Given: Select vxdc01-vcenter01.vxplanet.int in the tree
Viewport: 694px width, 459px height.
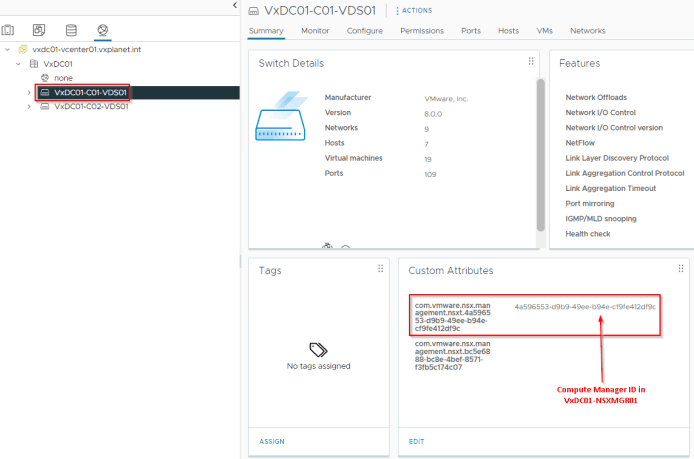Looking at the screenshot, I should tap(86, 50).
